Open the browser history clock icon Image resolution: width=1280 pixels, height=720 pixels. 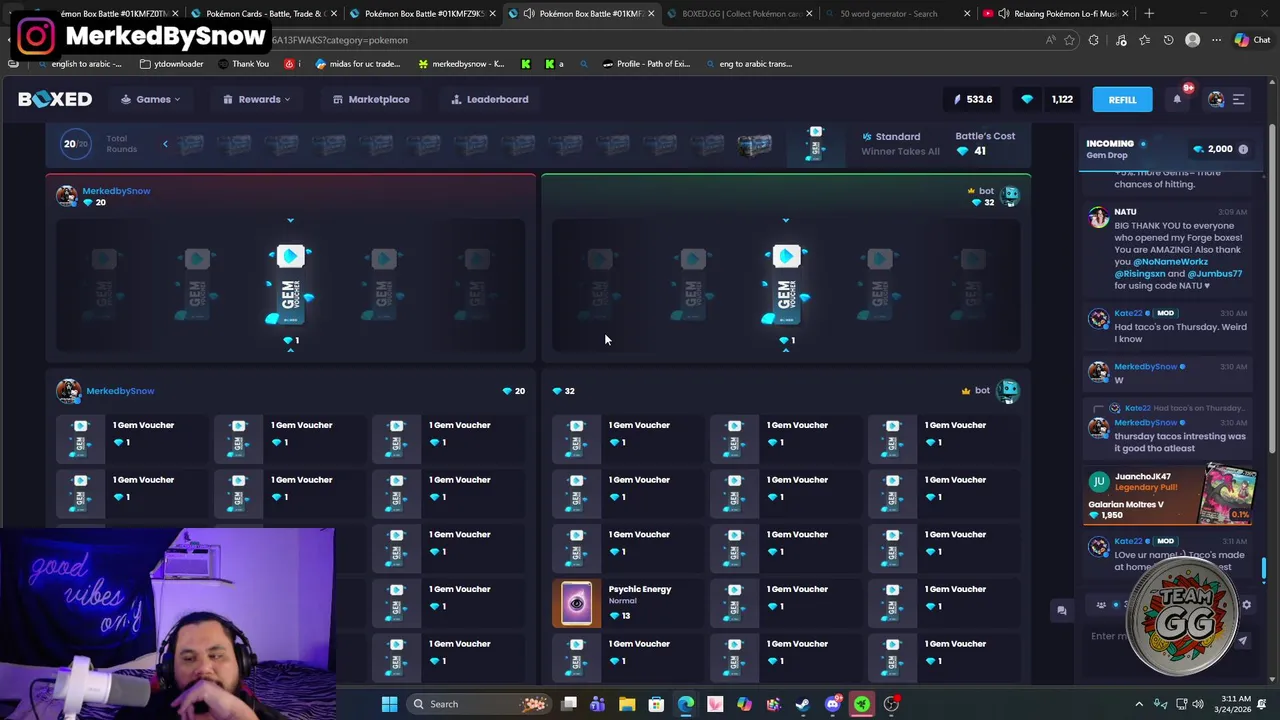coord(1168,40)
